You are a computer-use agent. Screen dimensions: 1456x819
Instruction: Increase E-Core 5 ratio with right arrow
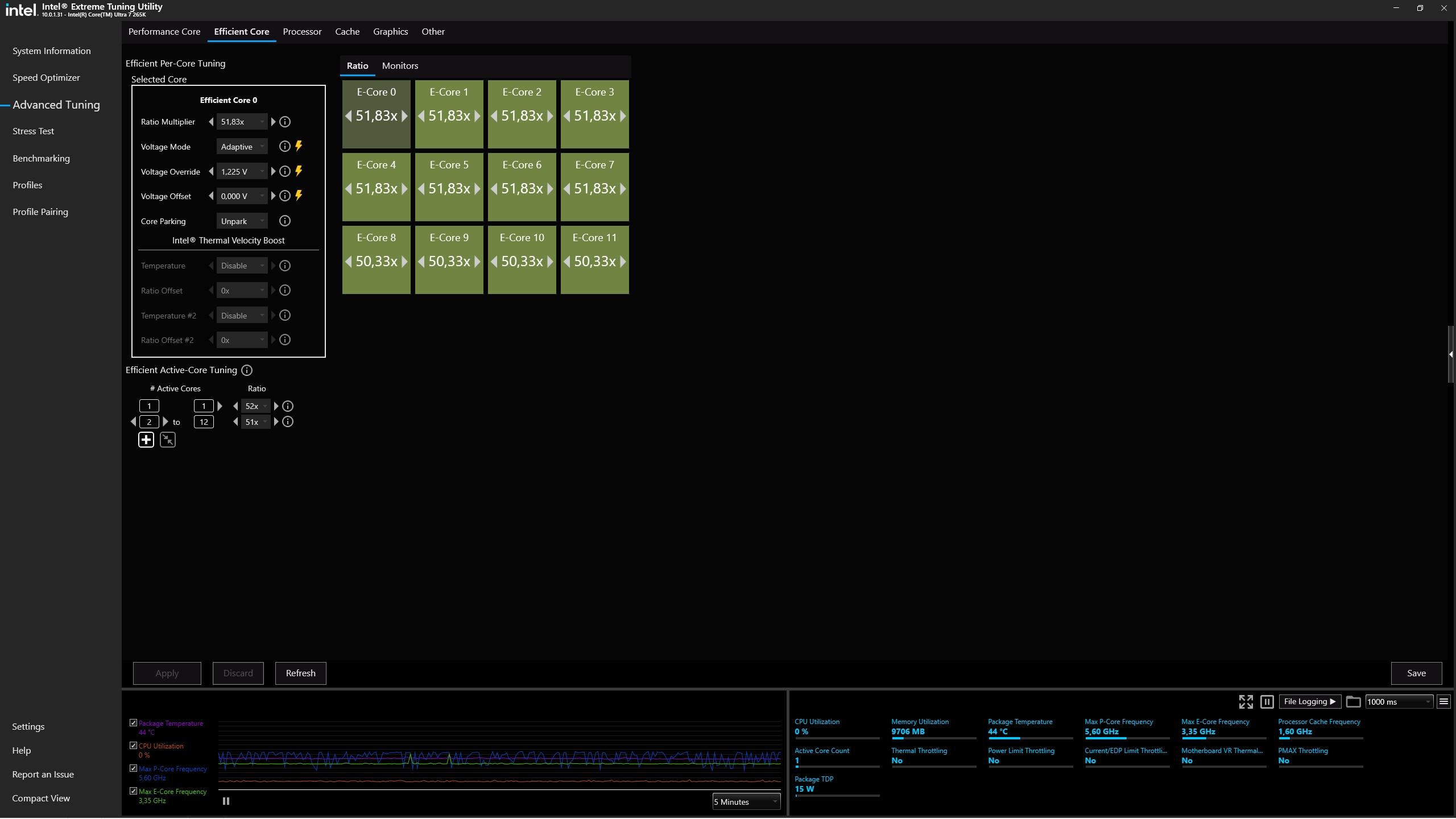tap(477, 189)
